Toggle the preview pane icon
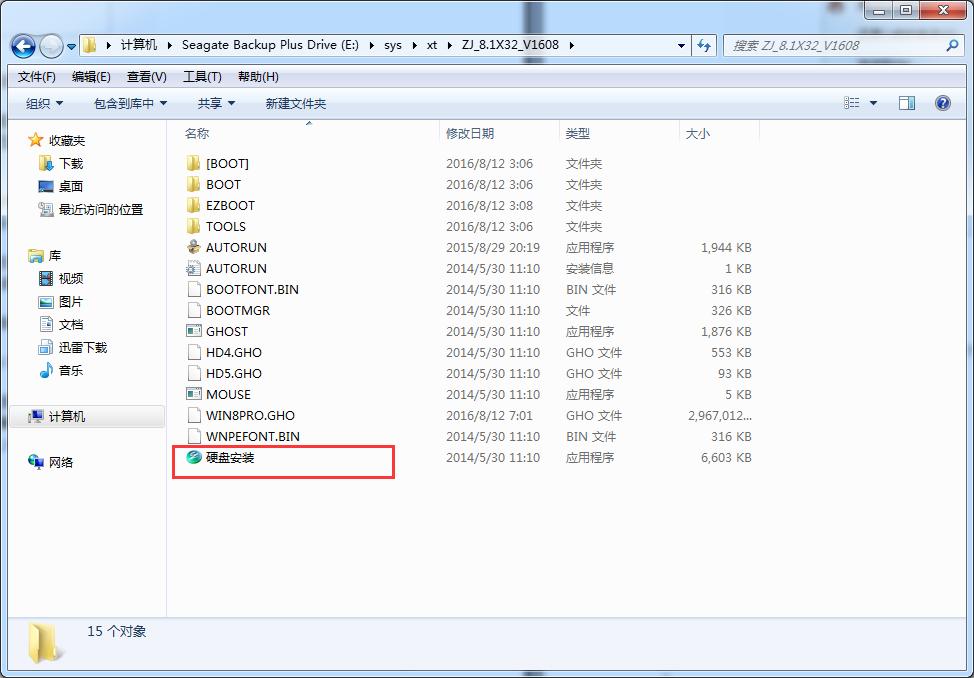 coord(907,103)
